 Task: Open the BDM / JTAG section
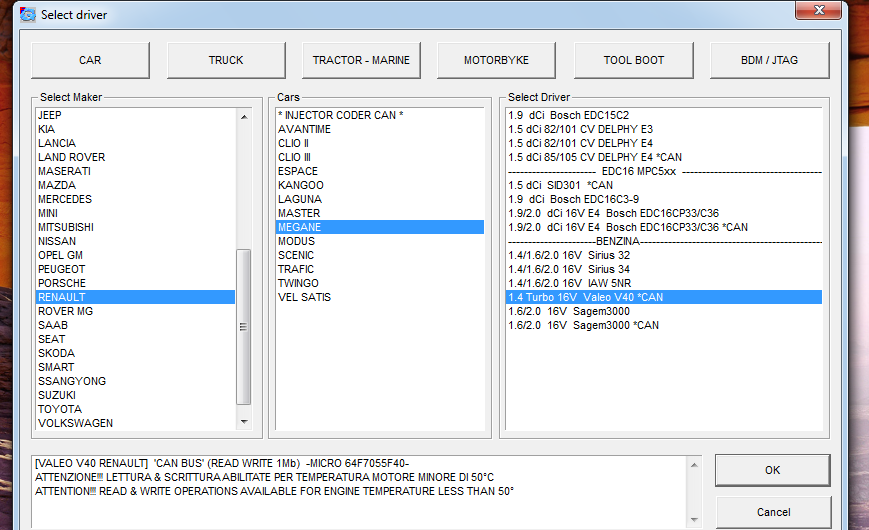point(769,60)
